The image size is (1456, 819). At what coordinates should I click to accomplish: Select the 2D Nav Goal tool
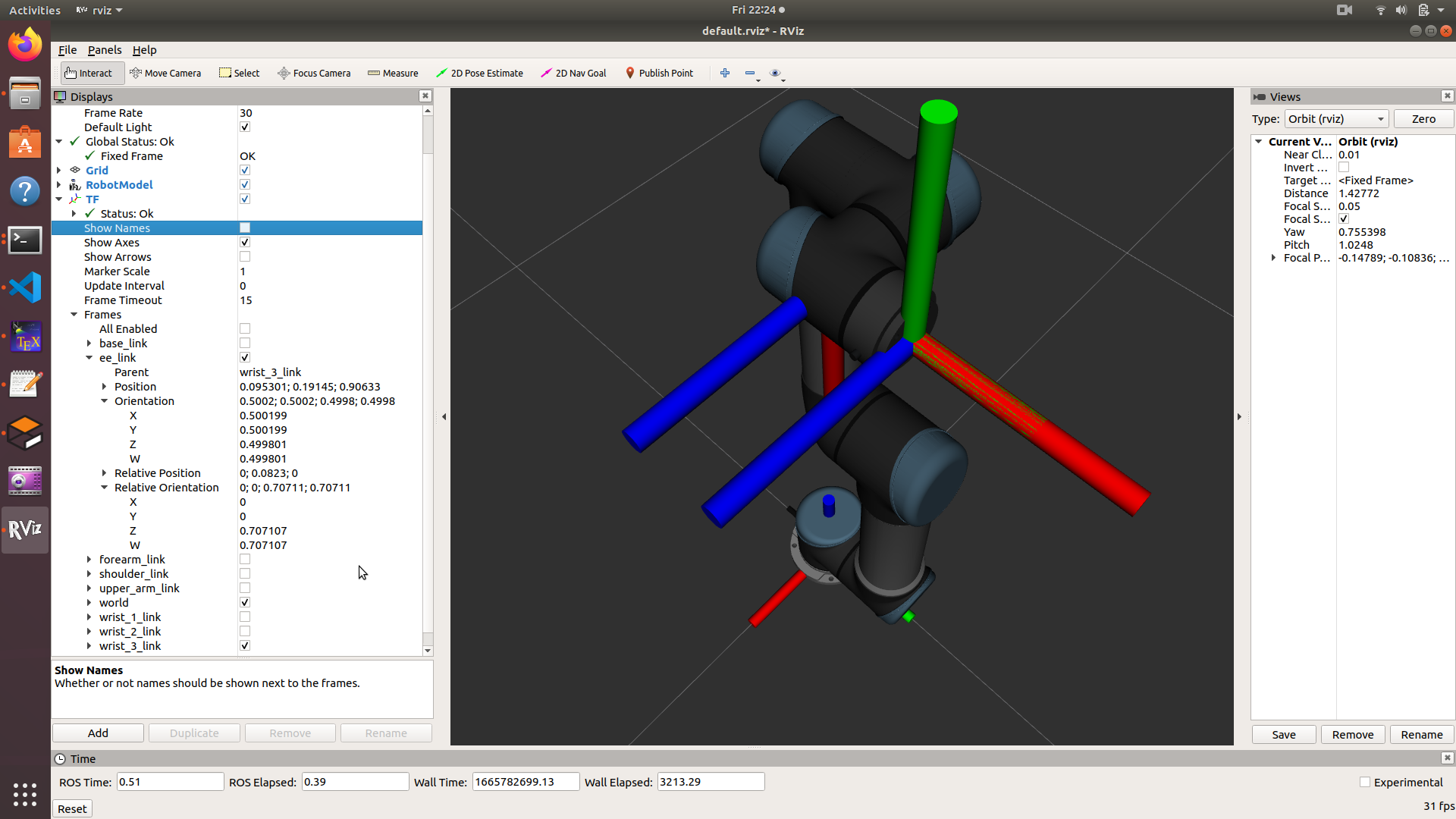click(x=573, y=73)
